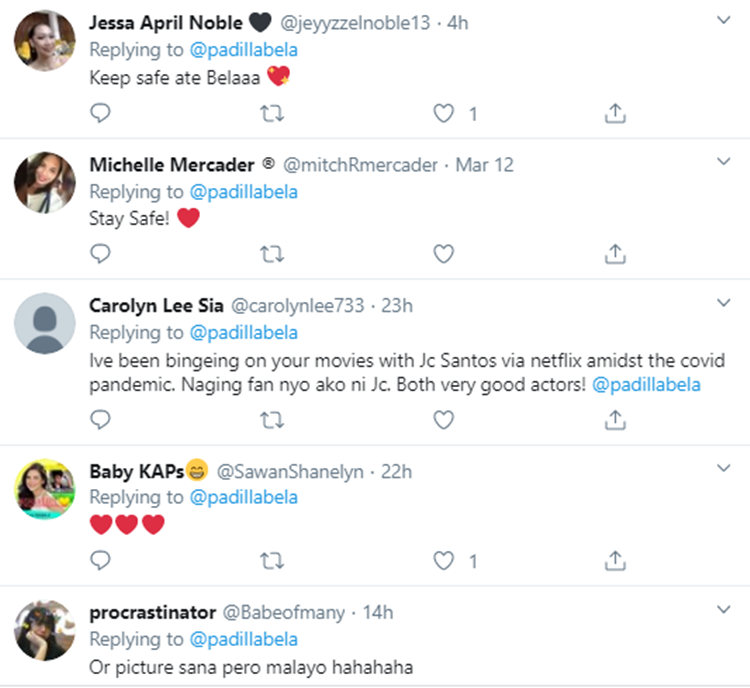Open Baby KAPs' avatar image

45,491
